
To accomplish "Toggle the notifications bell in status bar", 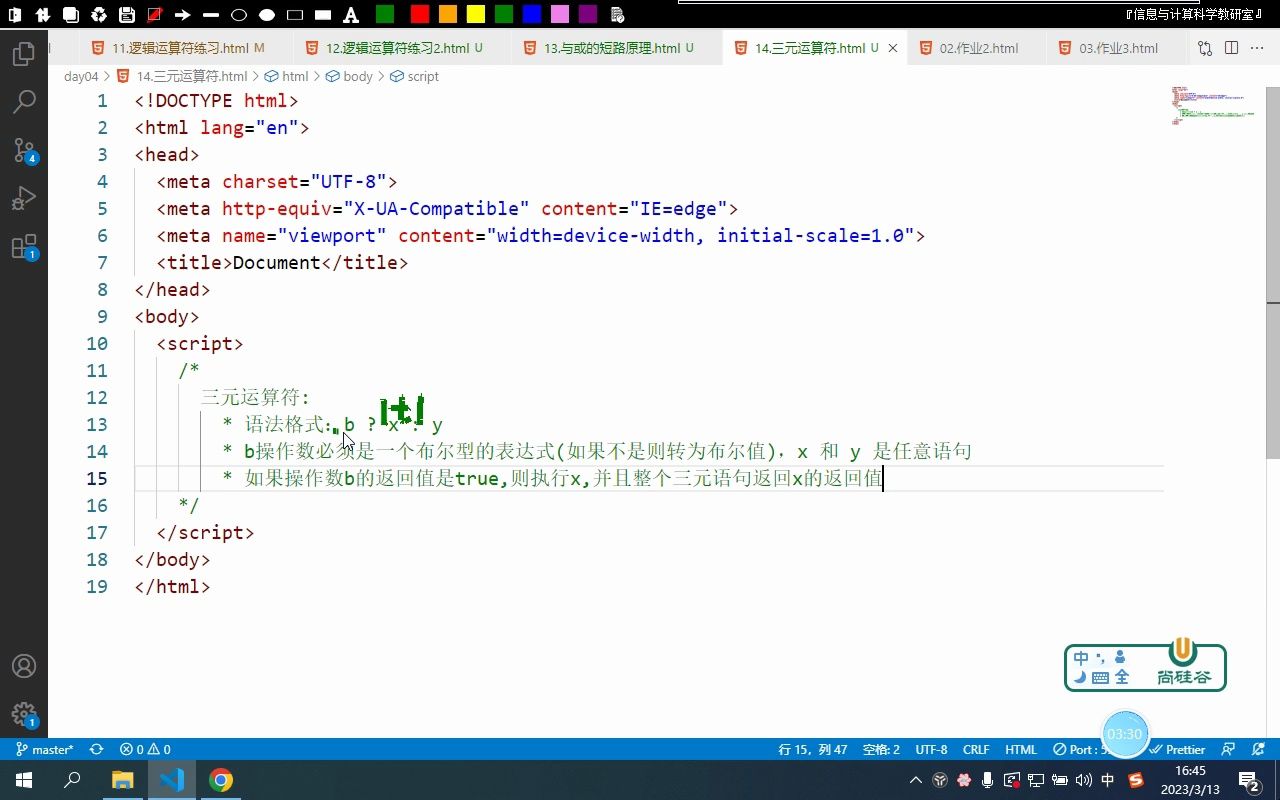I will (x=1256, y=749).
